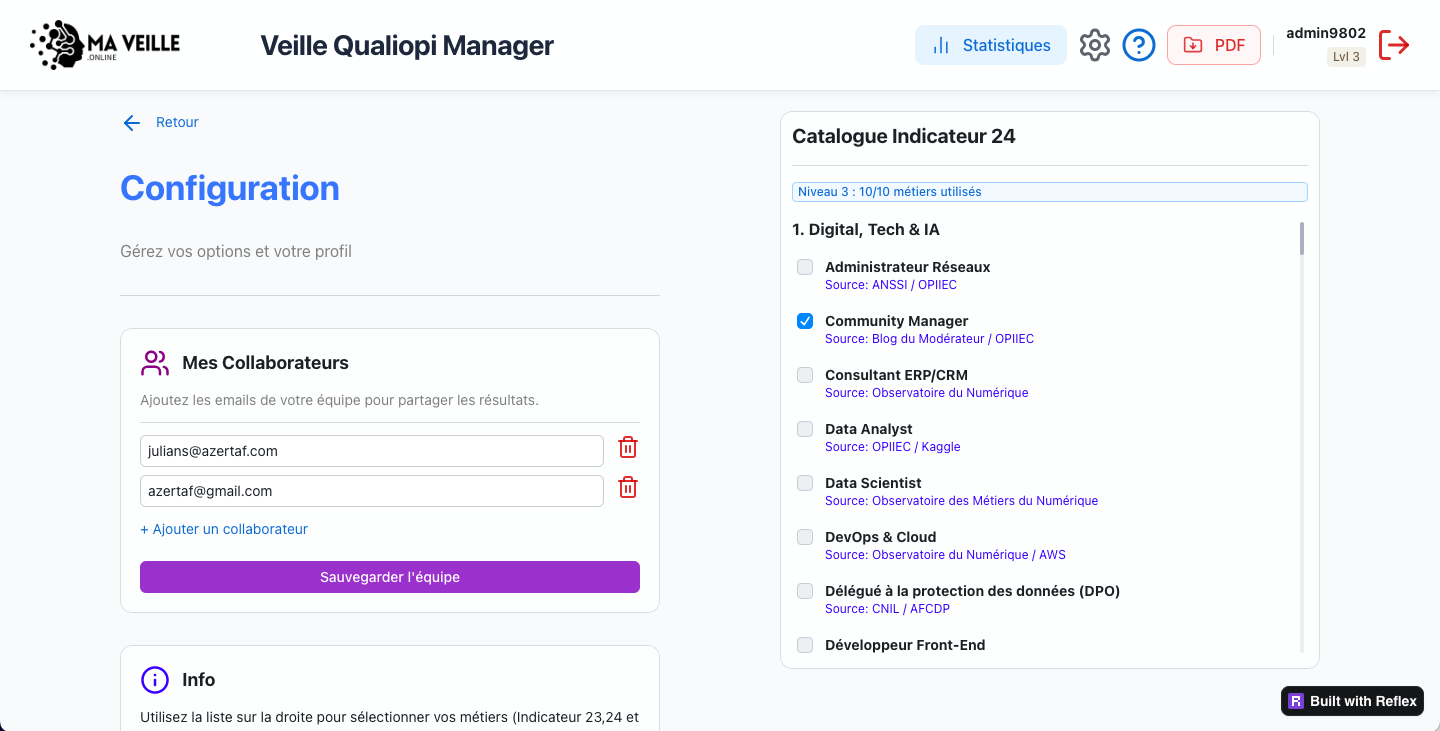Enable the Data Analyst checkbox
This screenshot has height=731, width=1440.
click(805, 429)
